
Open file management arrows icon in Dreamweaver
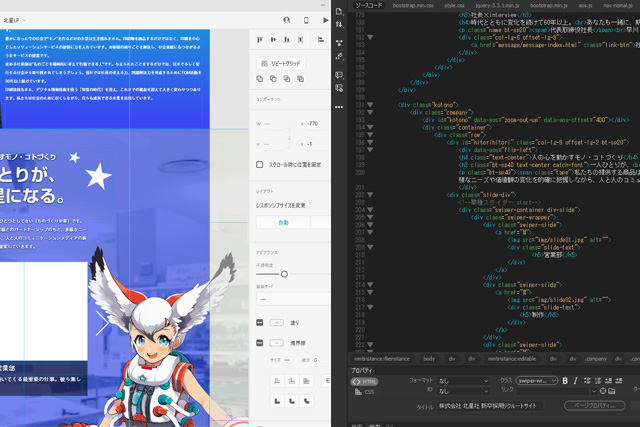[x=339, y=24]
